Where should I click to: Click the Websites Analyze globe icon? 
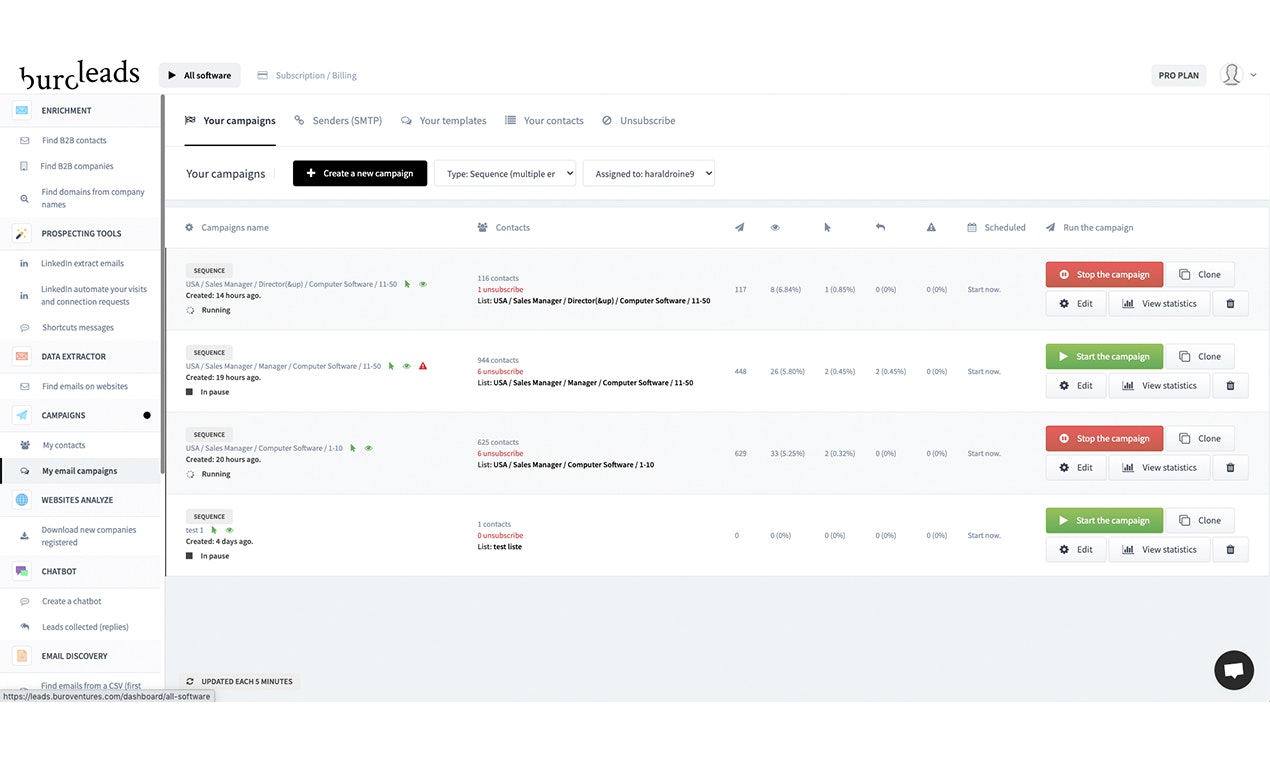(22, 500)
